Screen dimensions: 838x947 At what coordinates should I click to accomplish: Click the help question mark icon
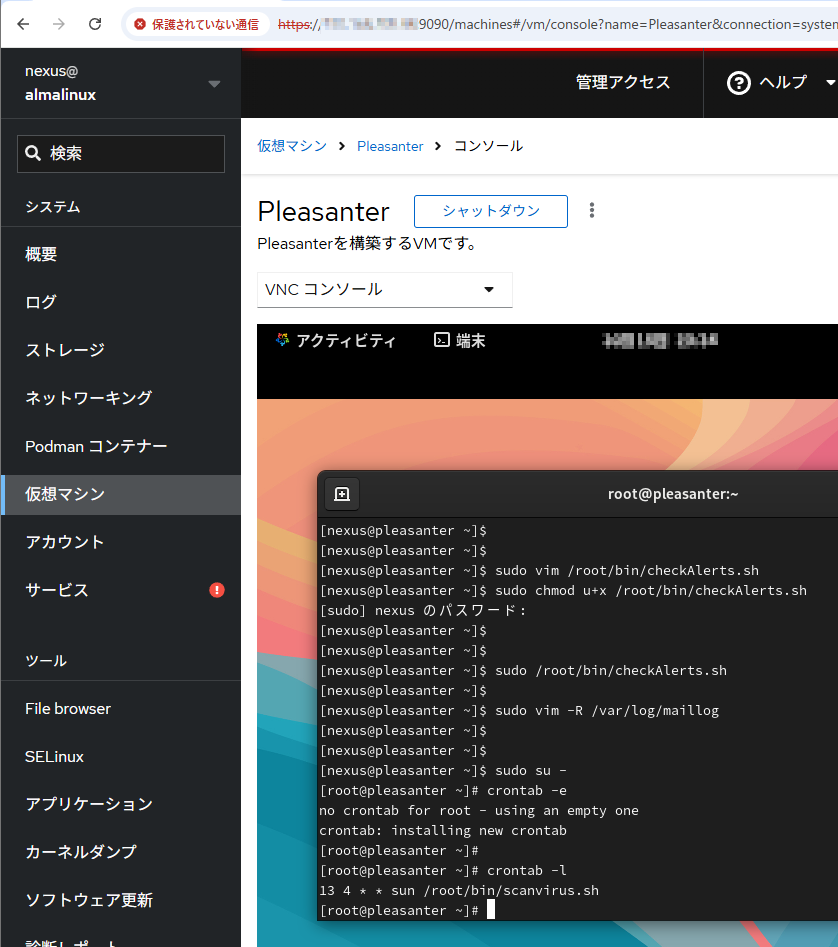click(x=739, y=83)
